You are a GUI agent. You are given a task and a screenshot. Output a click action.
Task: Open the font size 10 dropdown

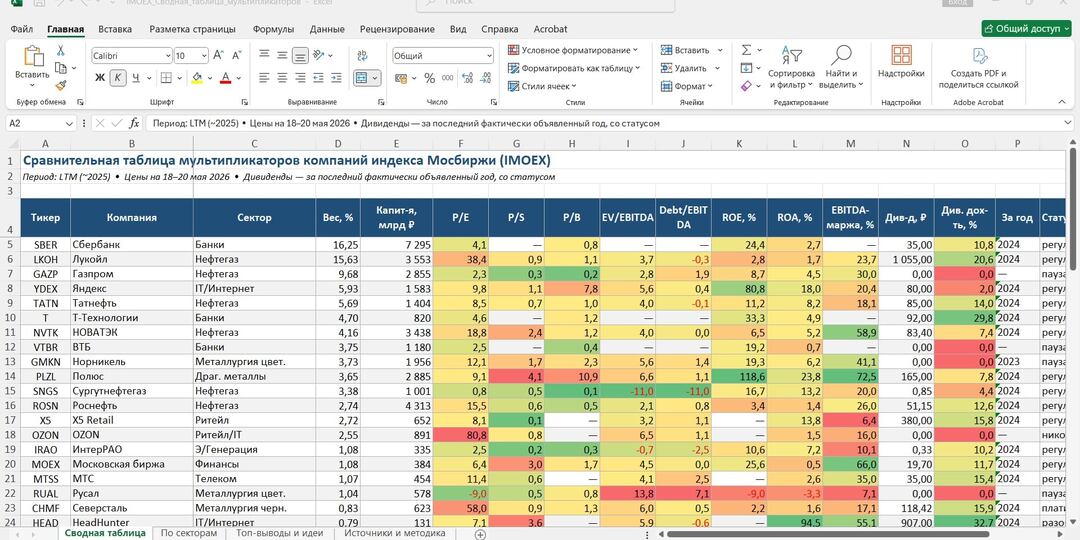[204, 56]
